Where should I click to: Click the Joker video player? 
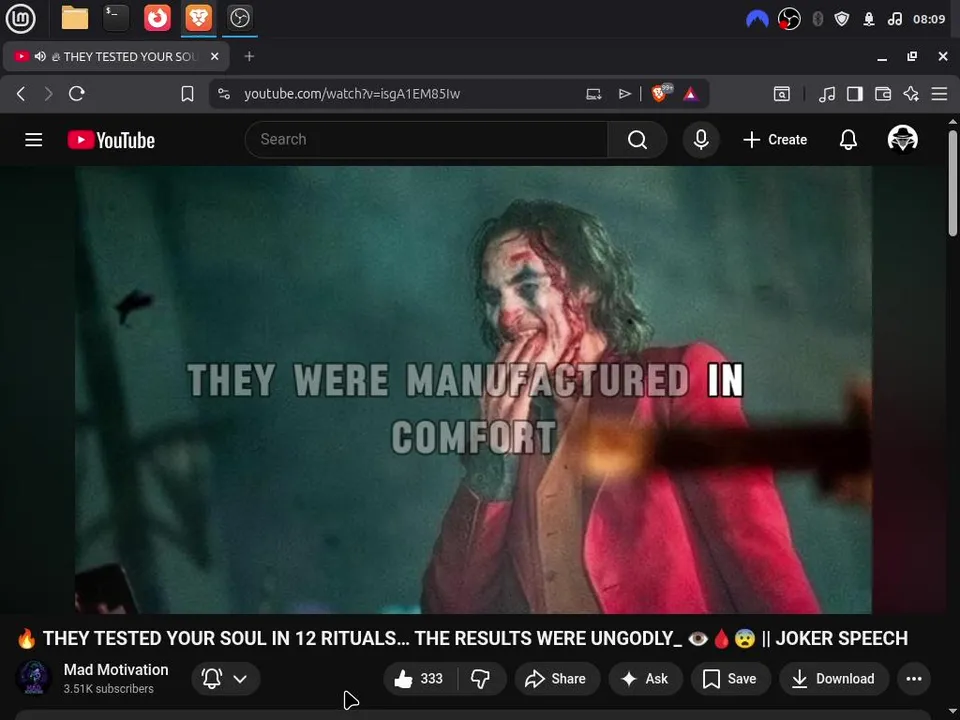pyautogui.click(x=473, y=389)
